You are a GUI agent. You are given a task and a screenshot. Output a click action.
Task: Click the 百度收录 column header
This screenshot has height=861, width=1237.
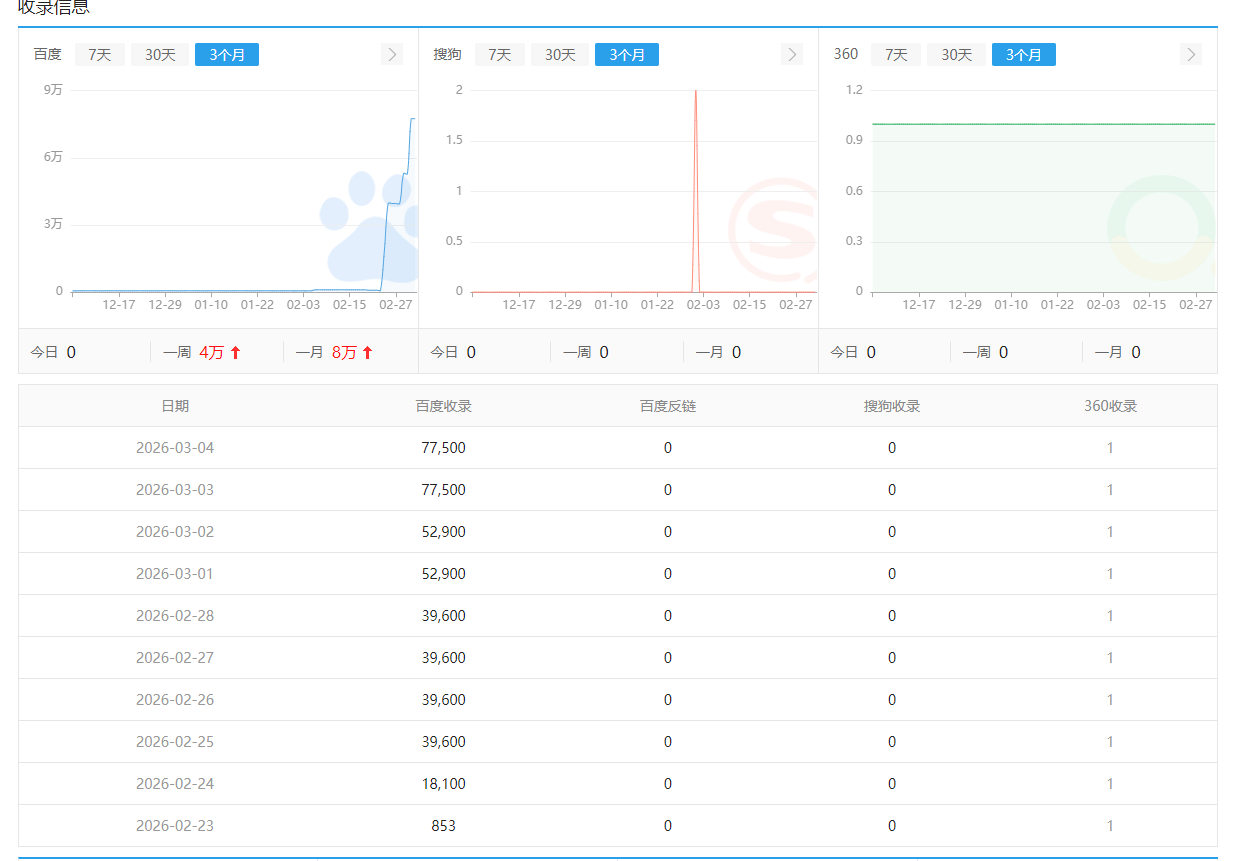point(444,406)
